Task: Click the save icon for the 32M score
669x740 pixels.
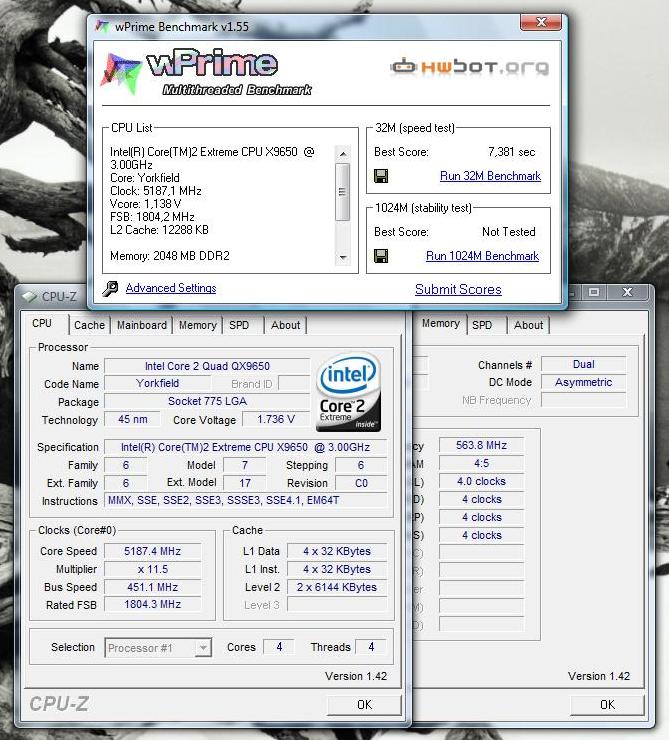Action: click(x=381, y=176)
